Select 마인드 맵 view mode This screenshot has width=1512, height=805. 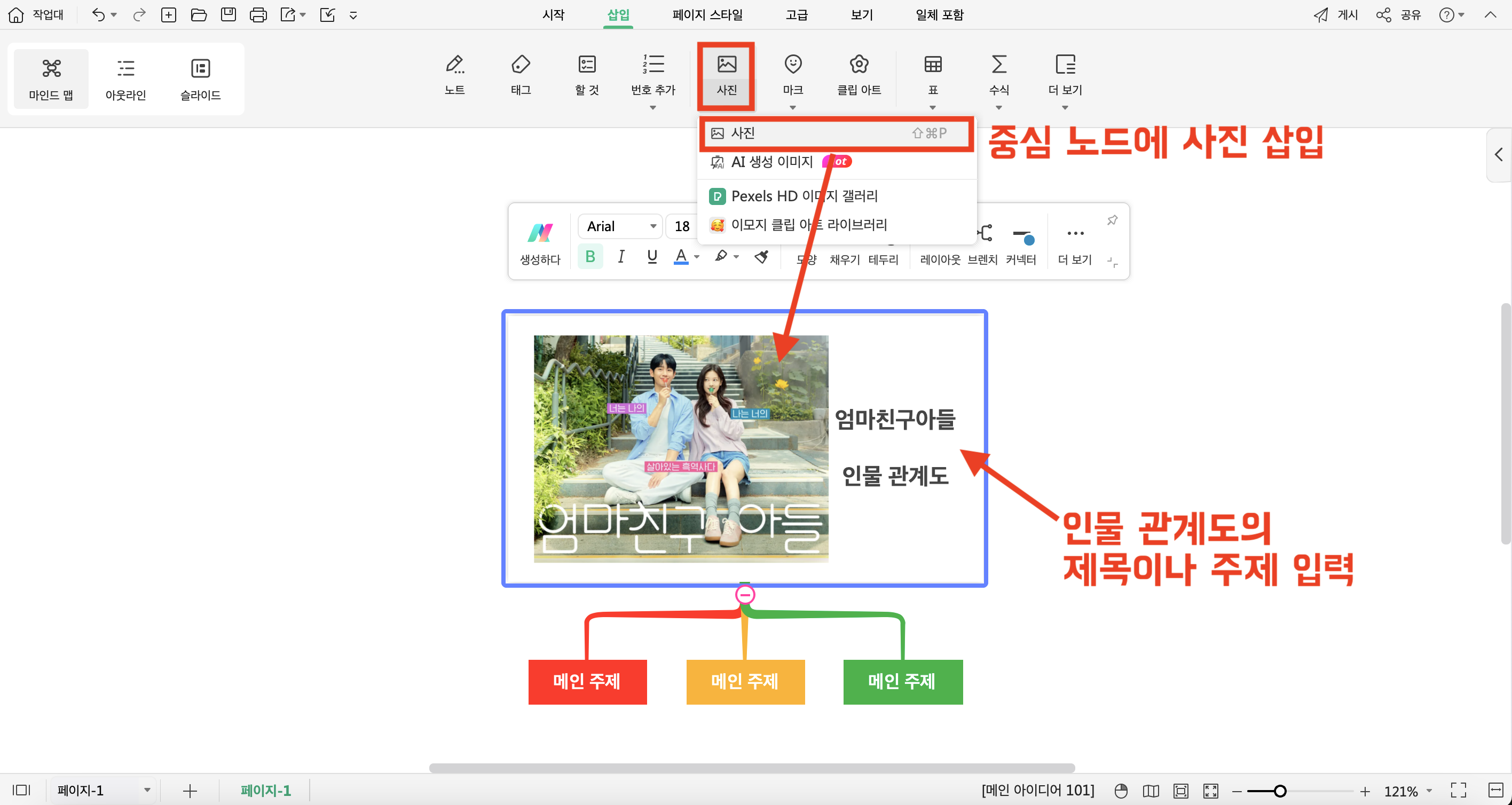tap(51, 78)
